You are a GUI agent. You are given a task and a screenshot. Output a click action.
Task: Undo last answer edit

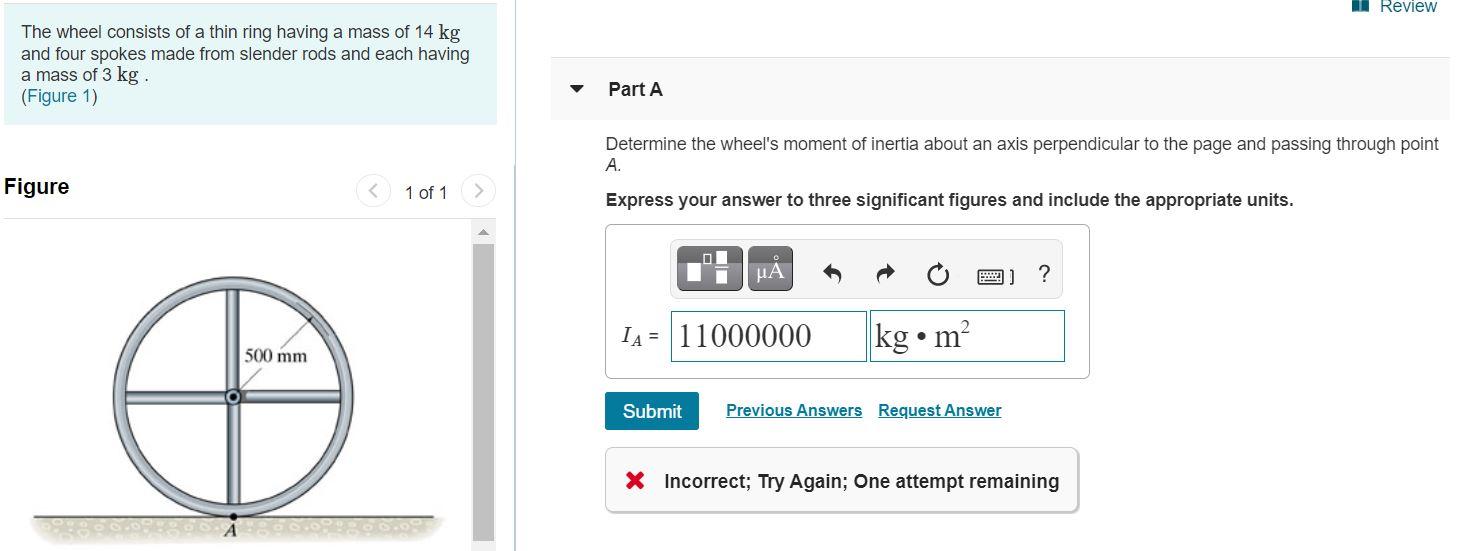point(832,274)
